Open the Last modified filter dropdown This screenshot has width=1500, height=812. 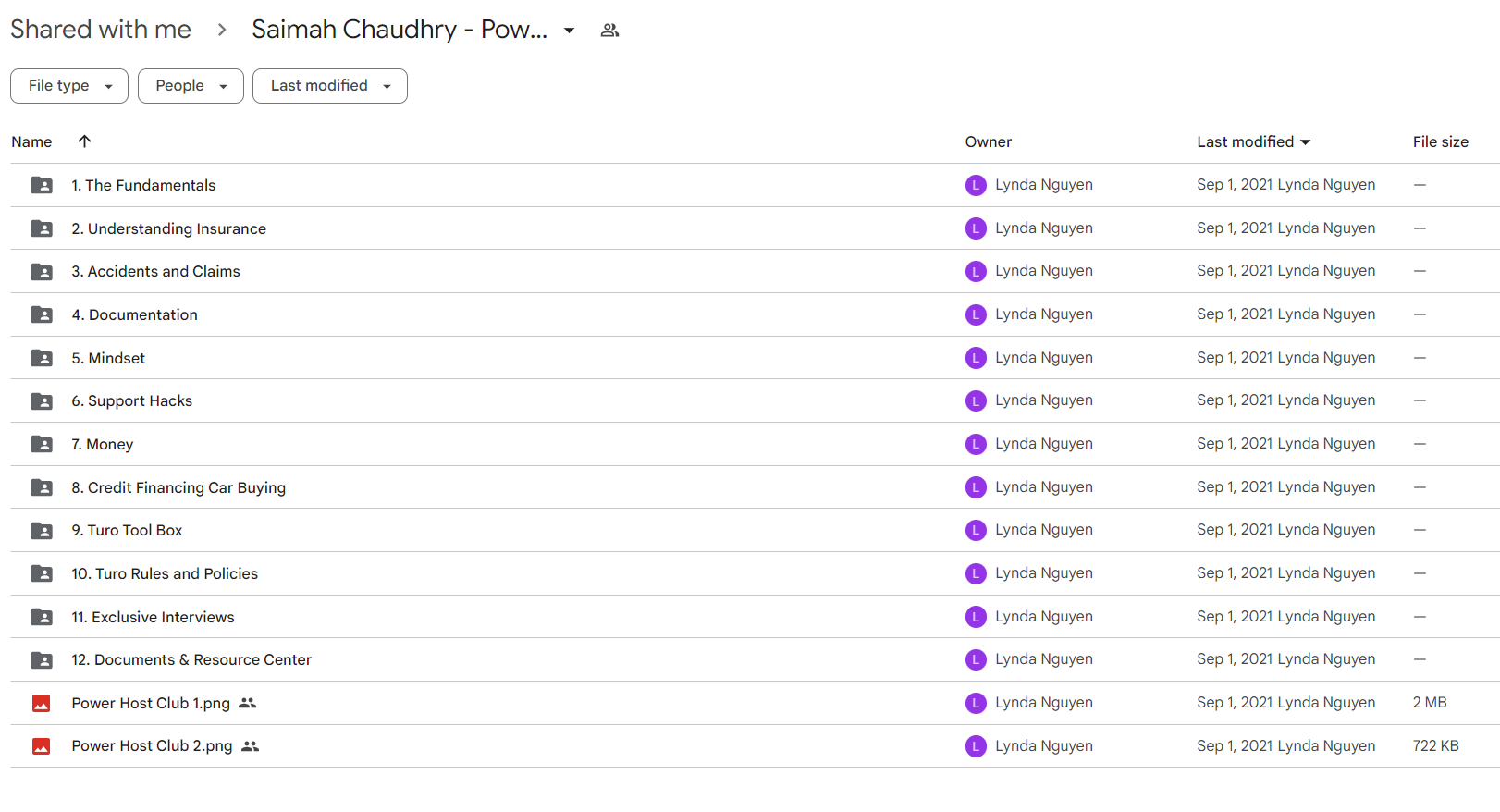click(330, 86)
